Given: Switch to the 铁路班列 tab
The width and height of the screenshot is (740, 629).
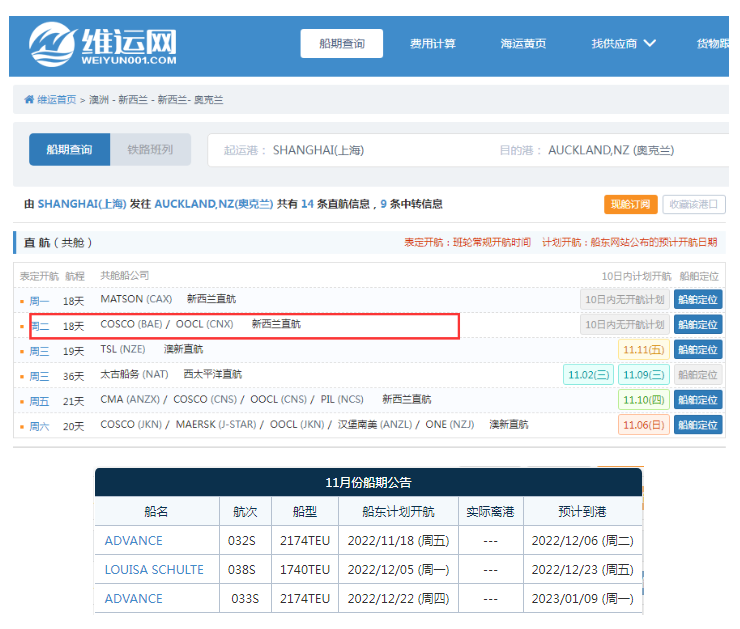Looking at the screenshot, I should point(150,150).
